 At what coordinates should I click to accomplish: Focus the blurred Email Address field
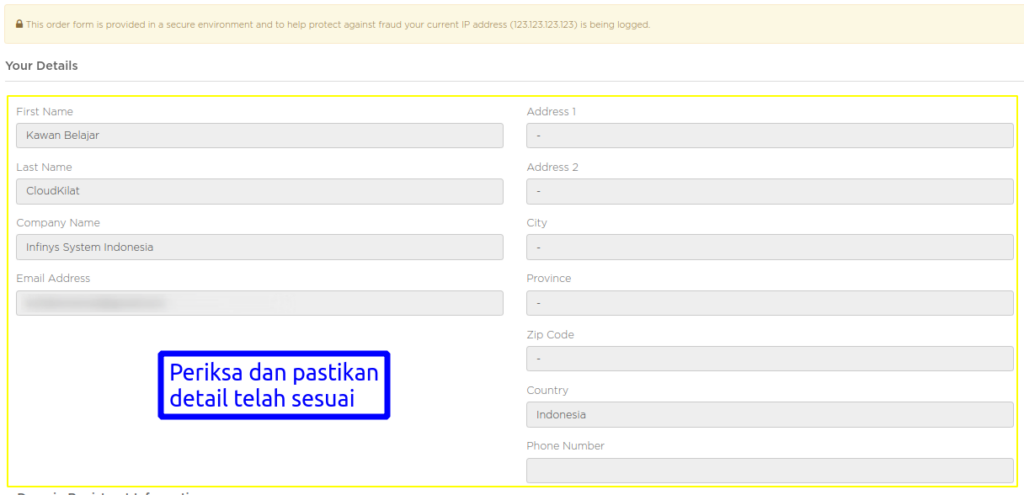click(x=259, y=302)
